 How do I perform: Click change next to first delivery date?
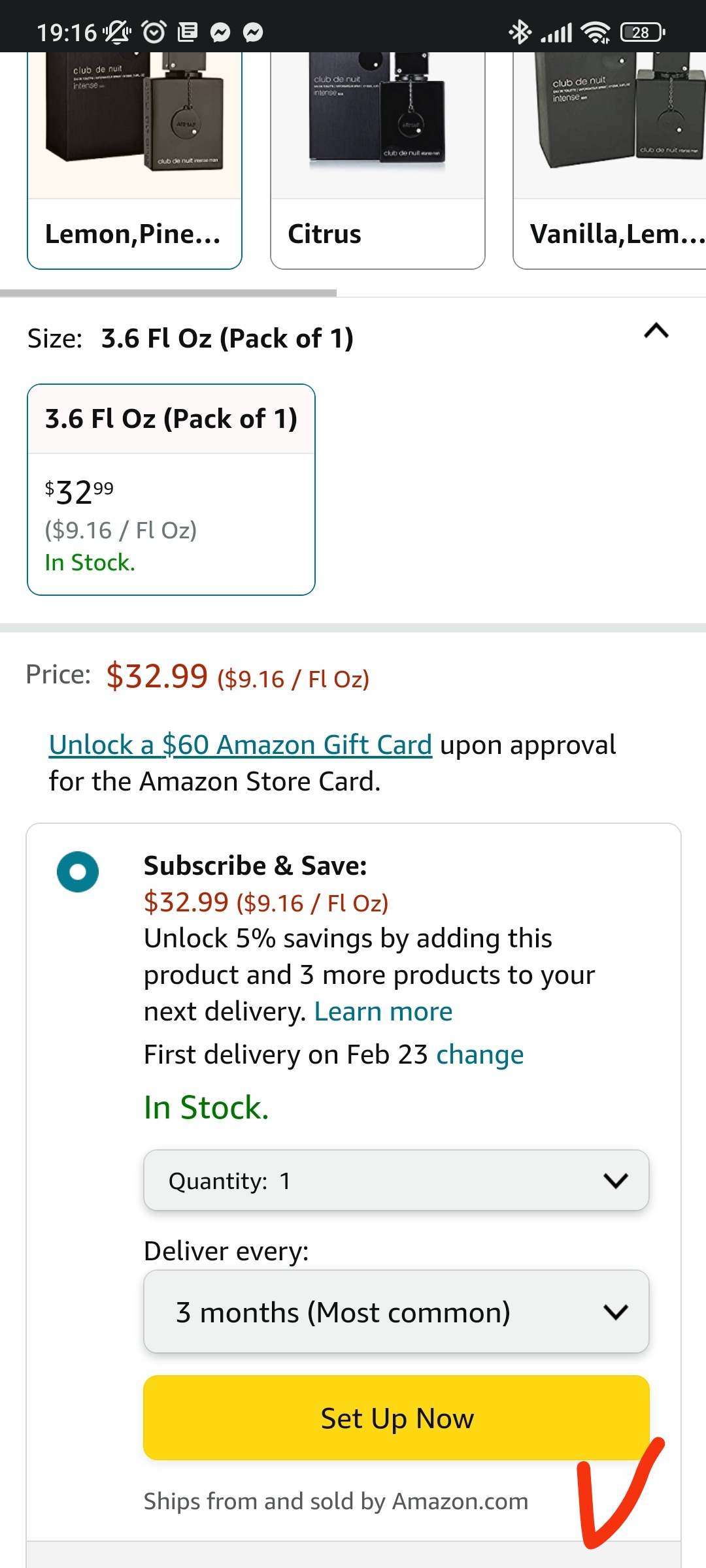coord(480,1054)
